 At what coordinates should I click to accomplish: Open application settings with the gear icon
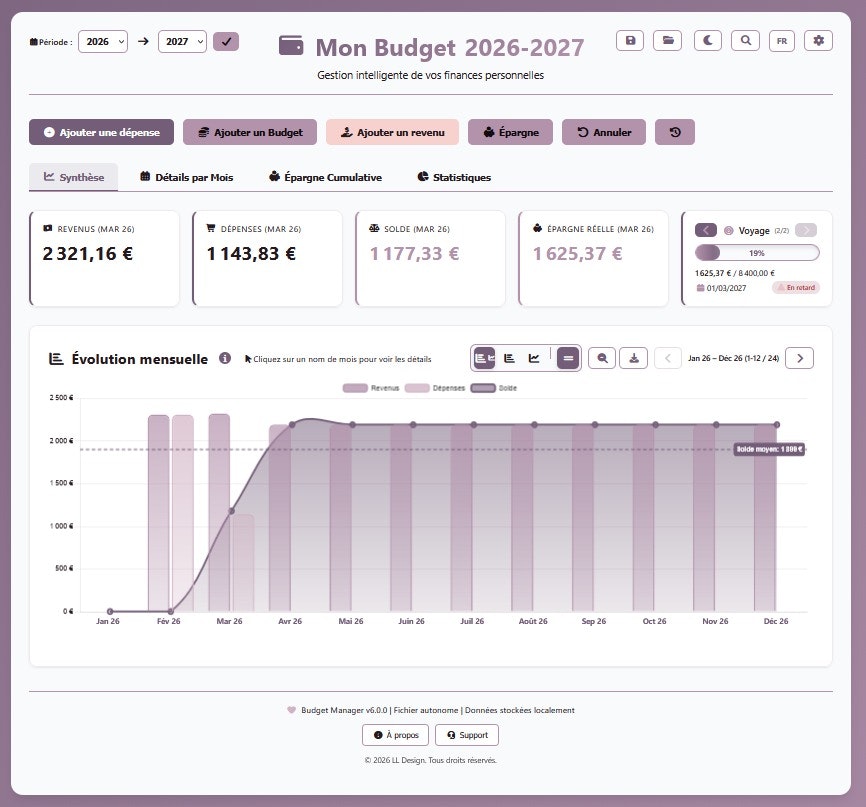[x=820, y=40]
